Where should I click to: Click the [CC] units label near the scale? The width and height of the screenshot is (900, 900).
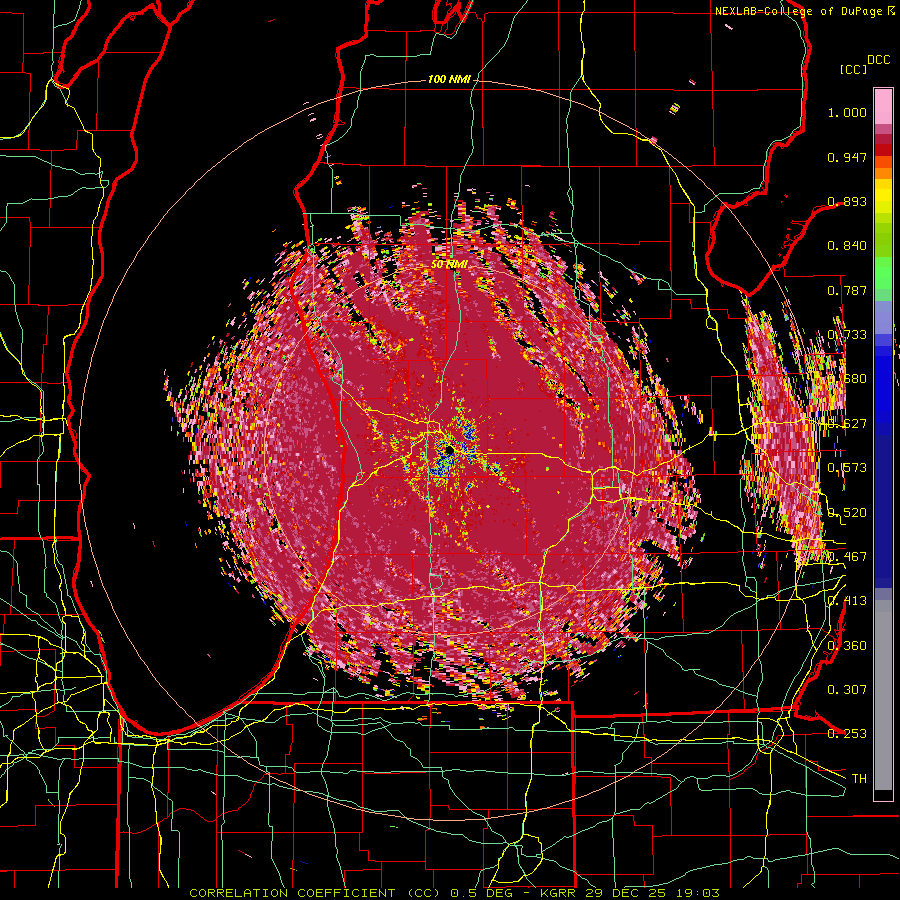click(x=853, y=69)
